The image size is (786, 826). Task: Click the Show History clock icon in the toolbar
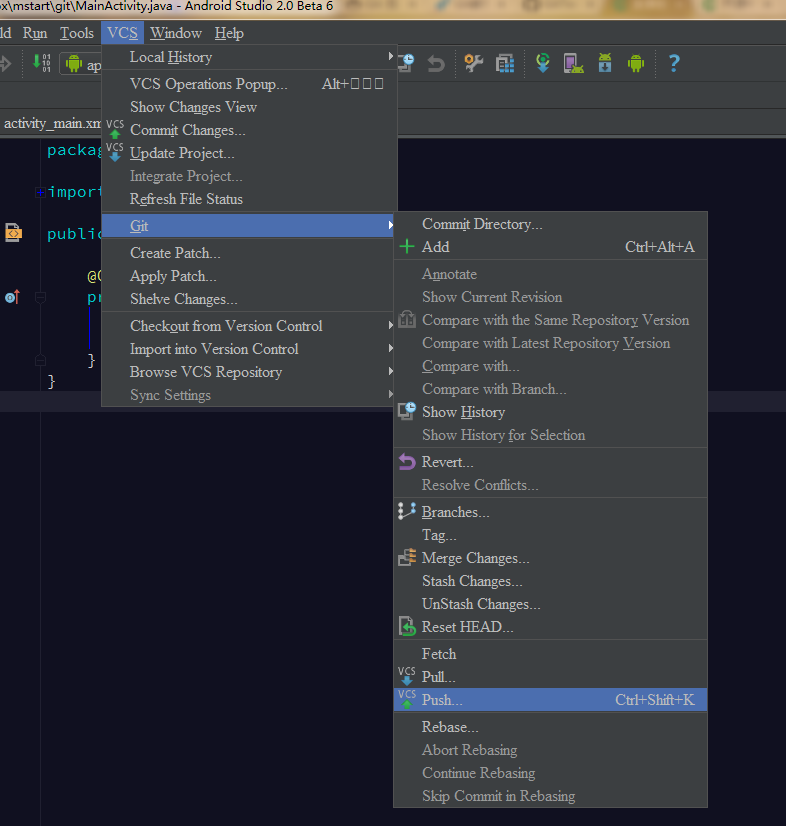[x=406, y=63]
